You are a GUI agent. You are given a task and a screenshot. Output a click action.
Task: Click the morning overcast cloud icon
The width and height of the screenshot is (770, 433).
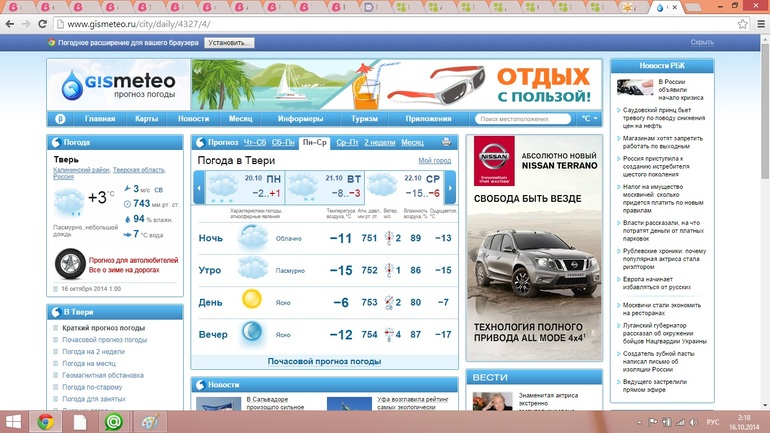253,269
